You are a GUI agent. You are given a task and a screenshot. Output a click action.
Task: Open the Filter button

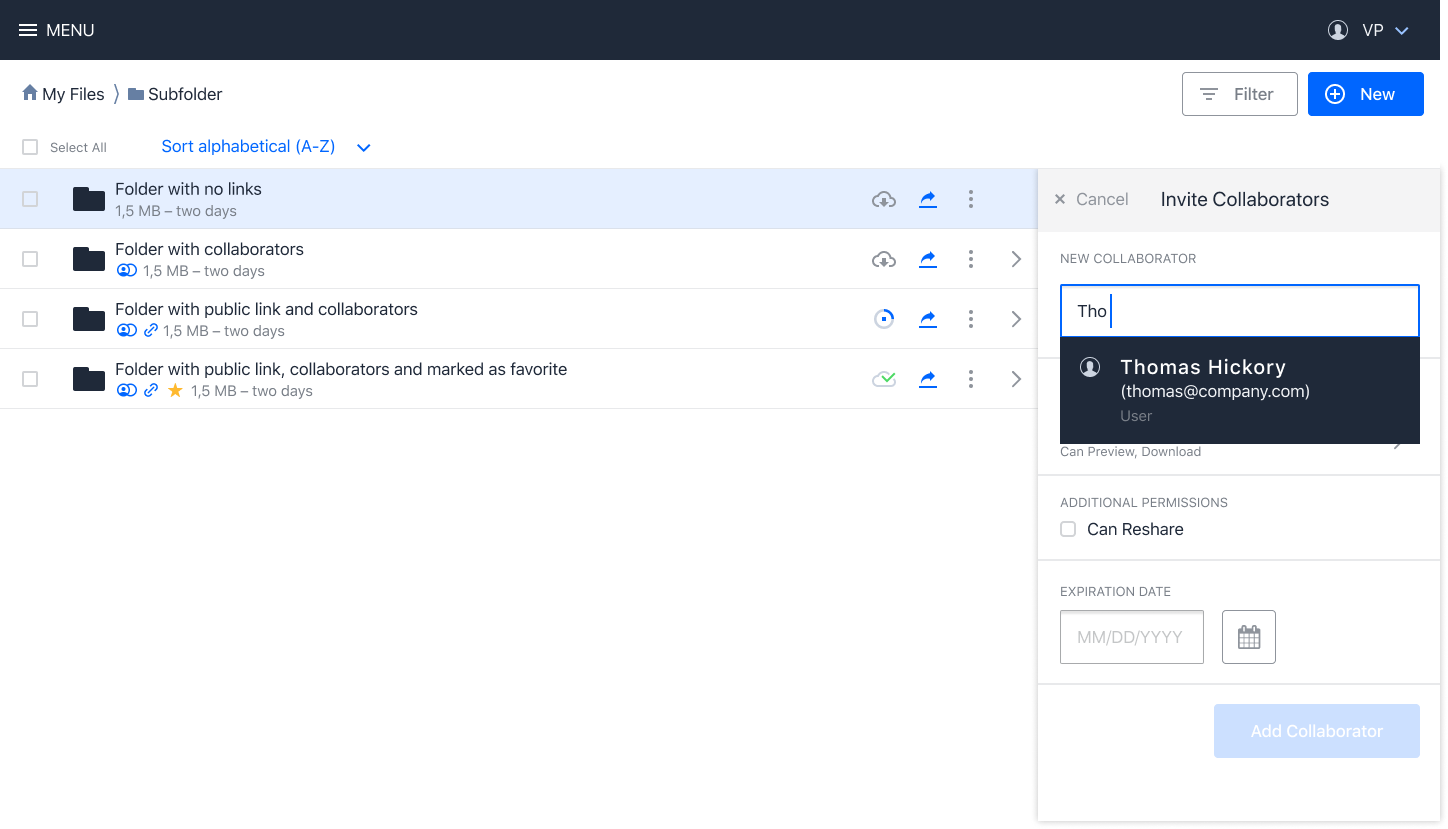pos(1239,94)
